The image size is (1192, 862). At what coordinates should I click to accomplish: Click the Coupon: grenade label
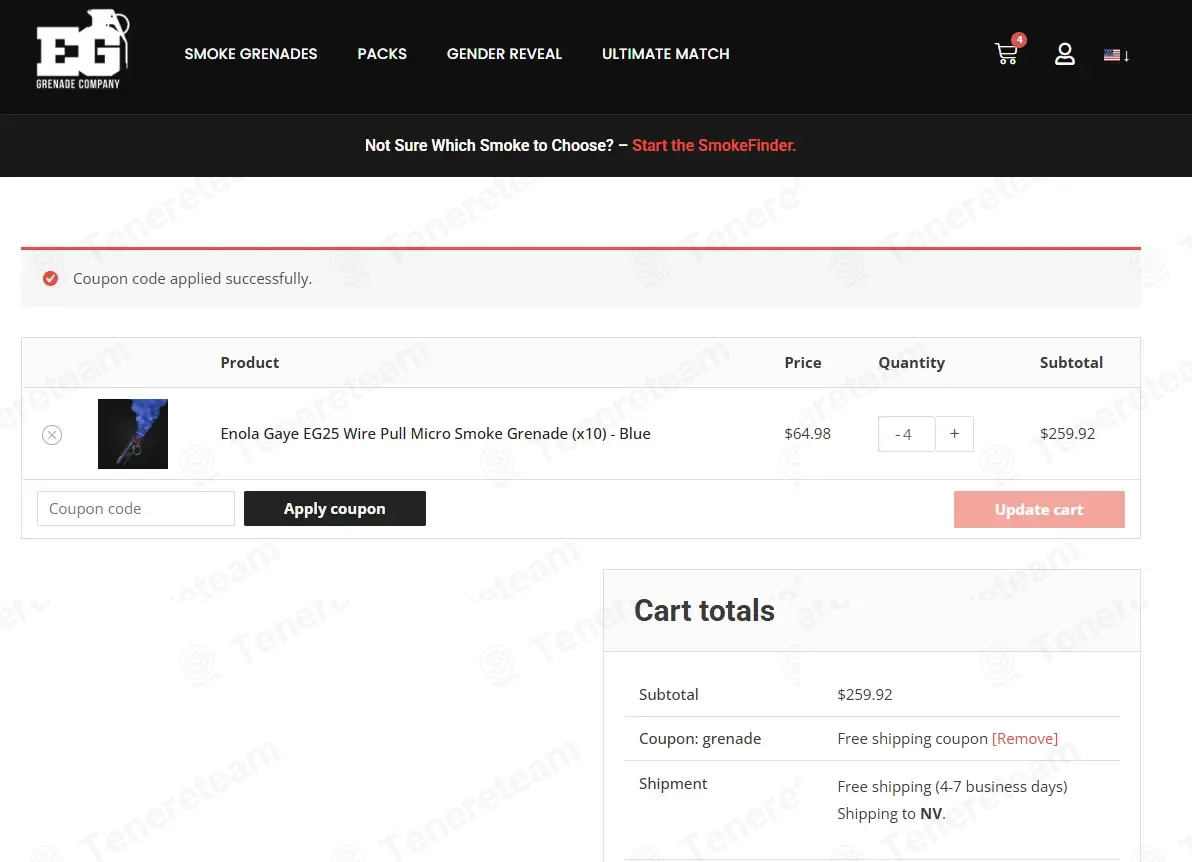(699, 738)
